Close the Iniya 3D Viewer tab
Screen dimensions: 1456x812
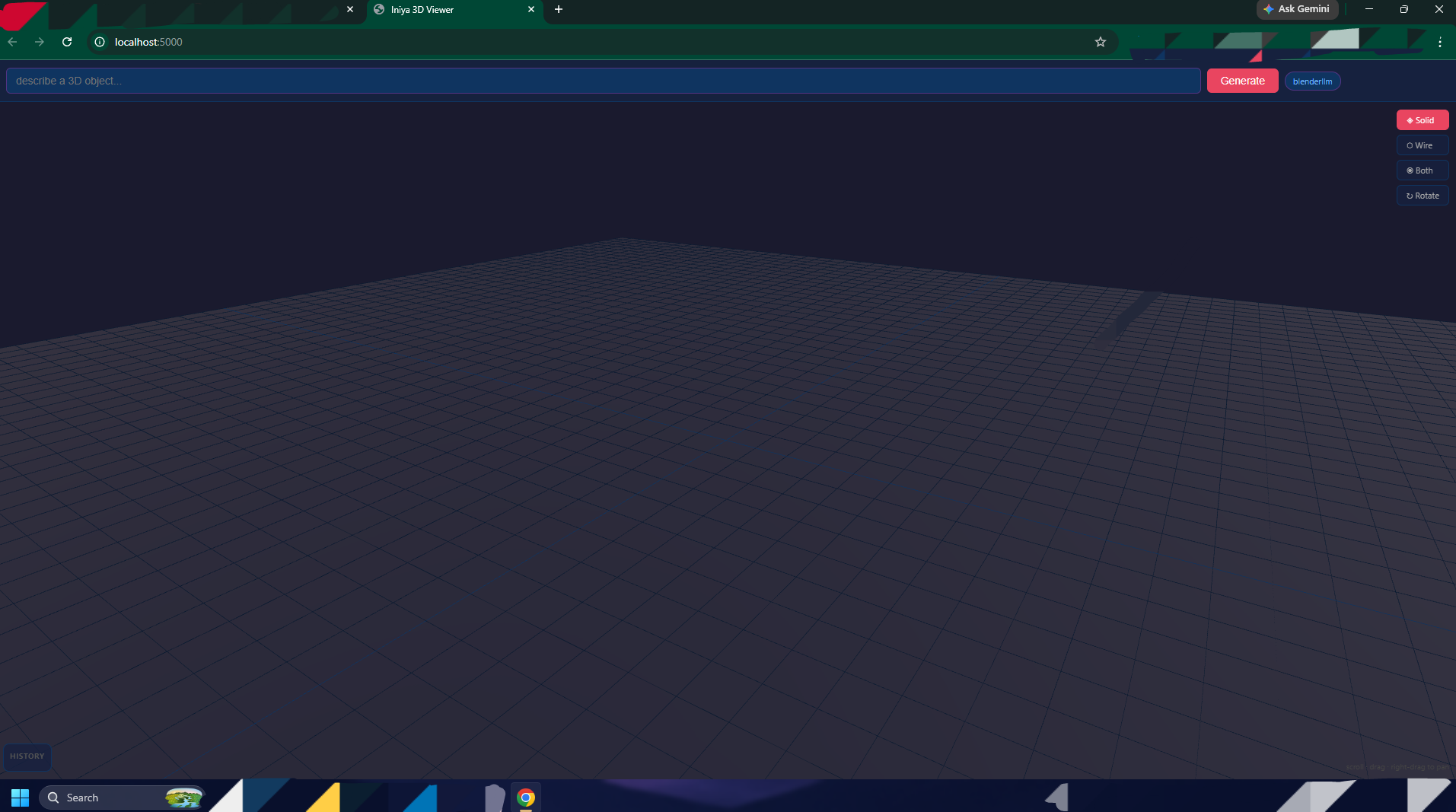click(531, 9)
